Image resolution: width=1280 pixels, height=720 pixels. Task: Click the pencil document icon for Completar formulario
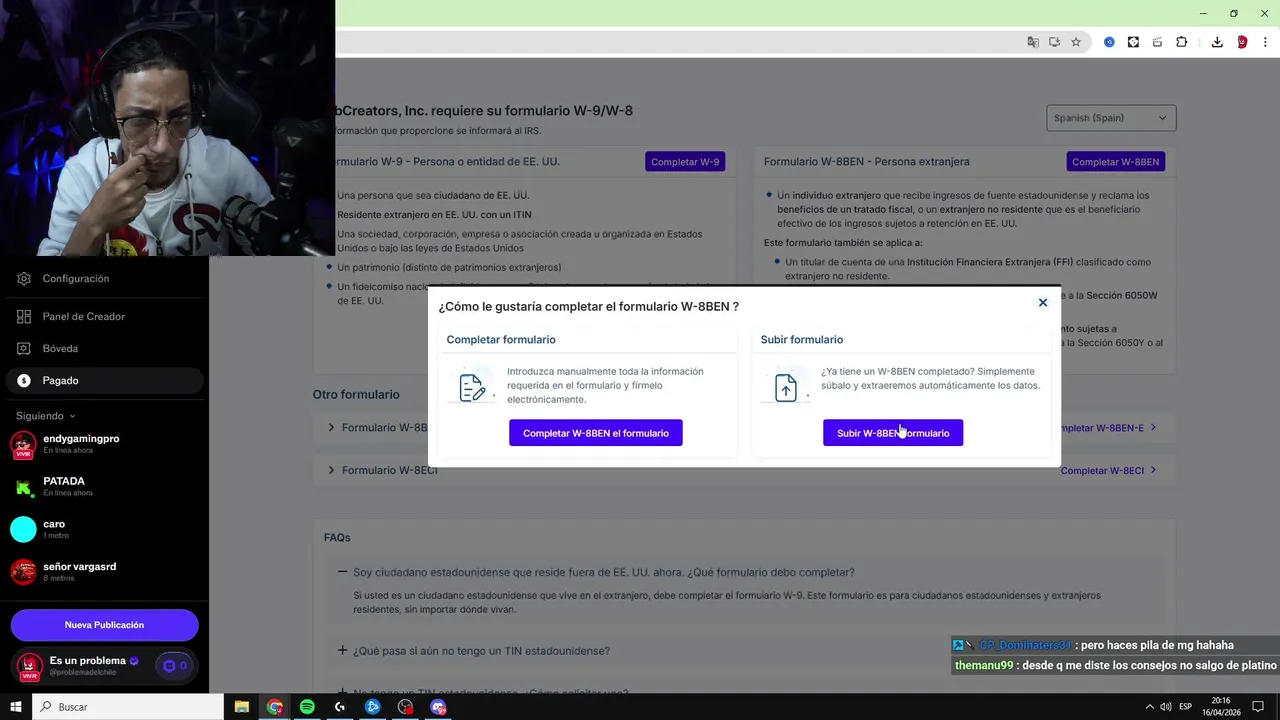click(472, 386)
